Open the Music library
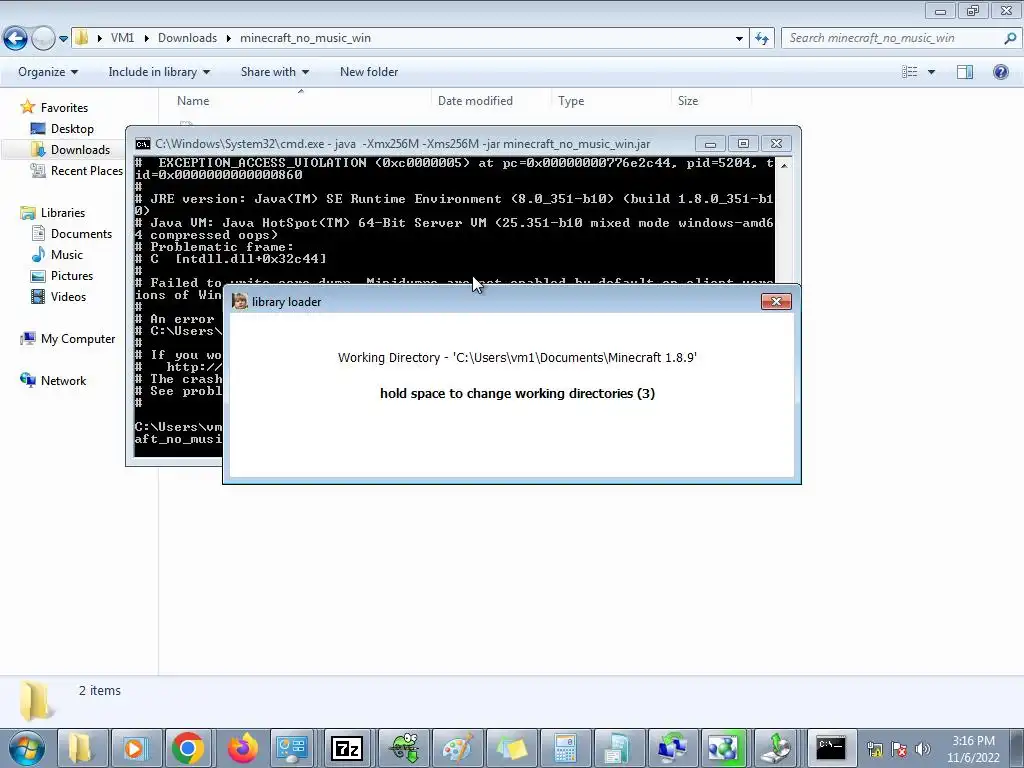The height and width of the screenshot is (768, 1024). point(67,255)
